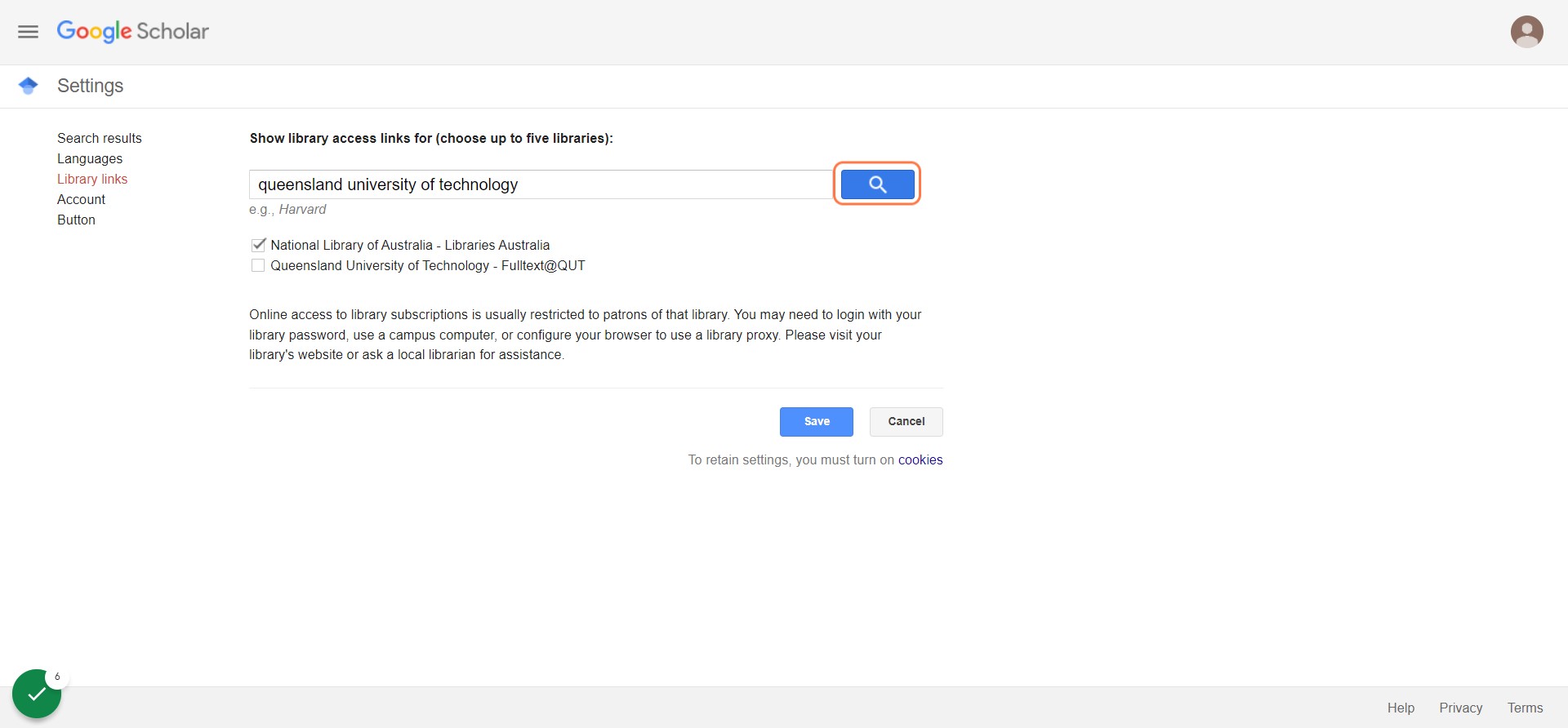1568x728 pixels.
Task: Focus the library search text field
Action: pyautogui.click(x=541, y=184)
